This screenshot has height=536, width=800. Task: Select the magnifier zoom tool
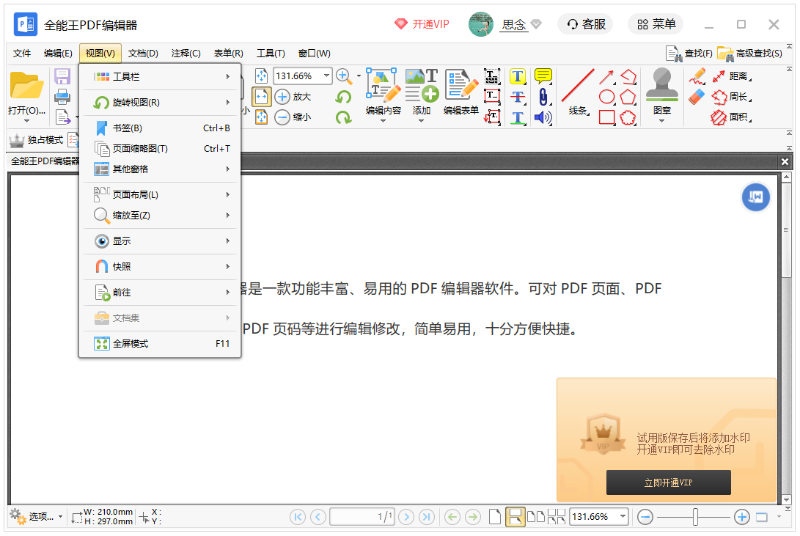coord(344,76)
